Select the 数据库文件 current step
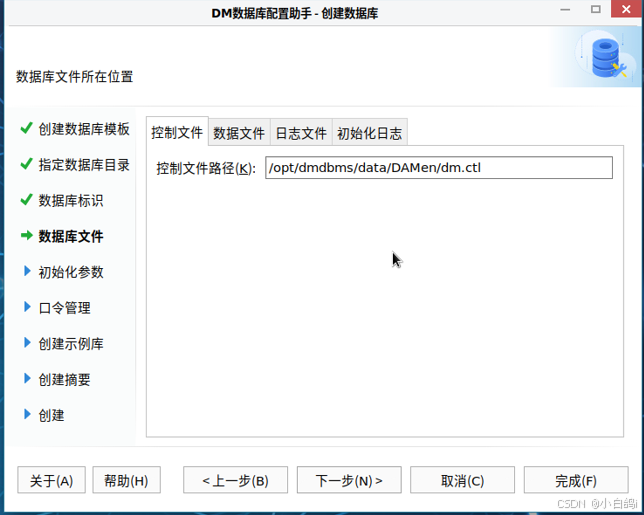Viewport: 644px width, 515px height. click(x=71, y=236)
